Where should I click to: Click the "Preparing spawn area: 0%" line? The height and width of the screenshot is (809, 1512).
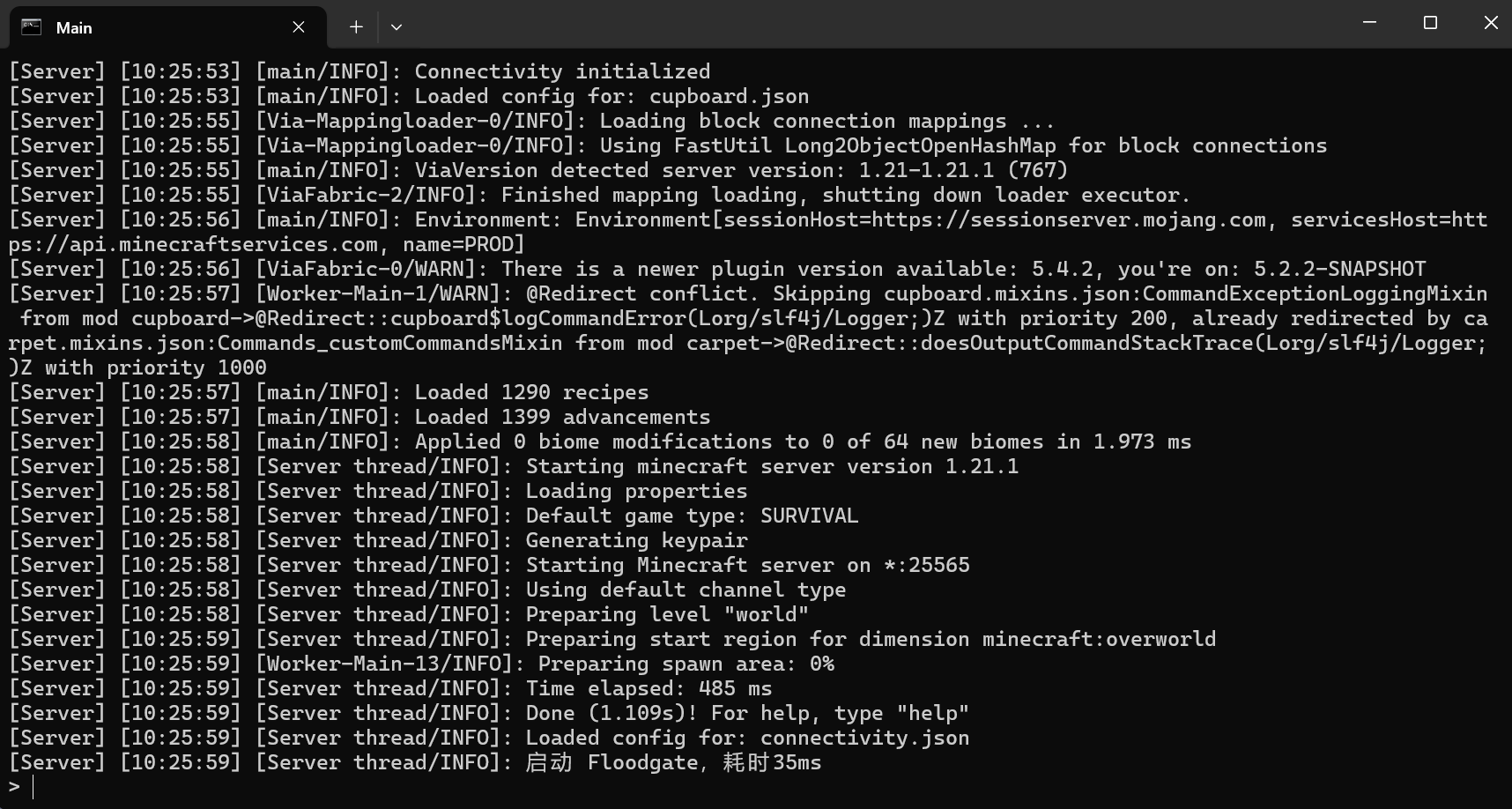click(686, 664)
